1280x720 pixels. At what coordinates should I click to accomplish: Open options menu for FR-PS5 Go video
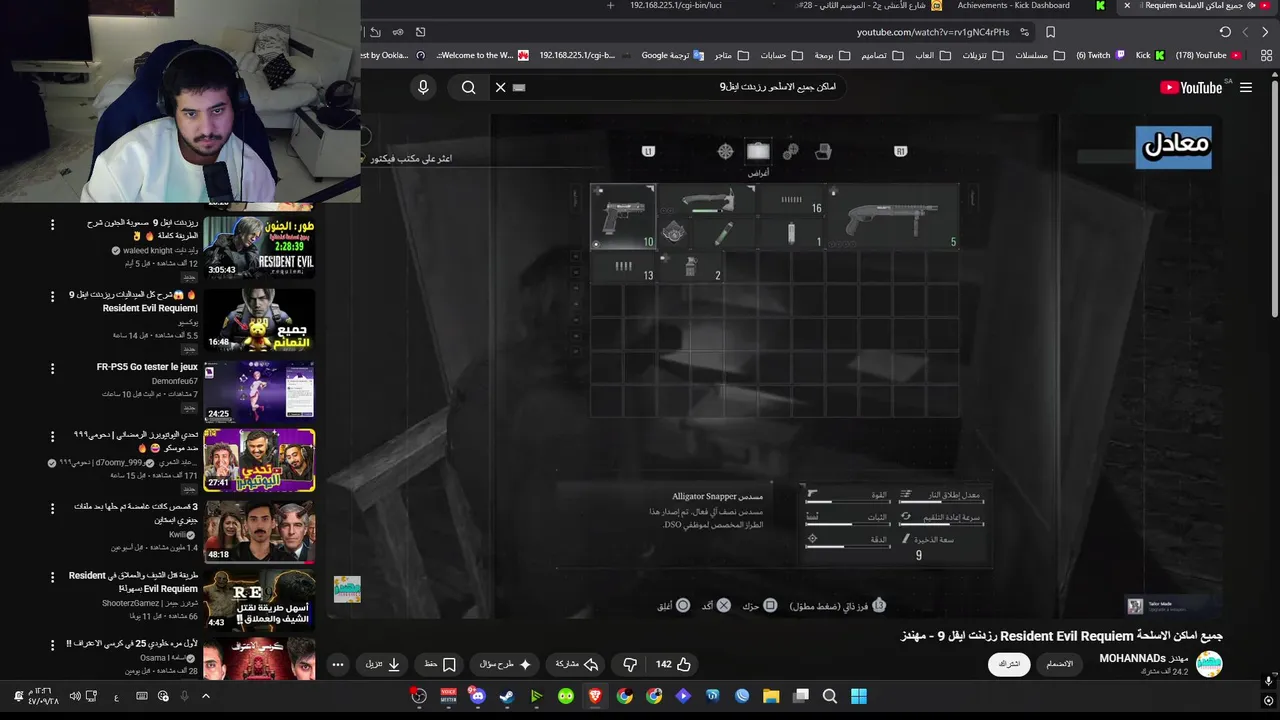click(x=53, y=369)
